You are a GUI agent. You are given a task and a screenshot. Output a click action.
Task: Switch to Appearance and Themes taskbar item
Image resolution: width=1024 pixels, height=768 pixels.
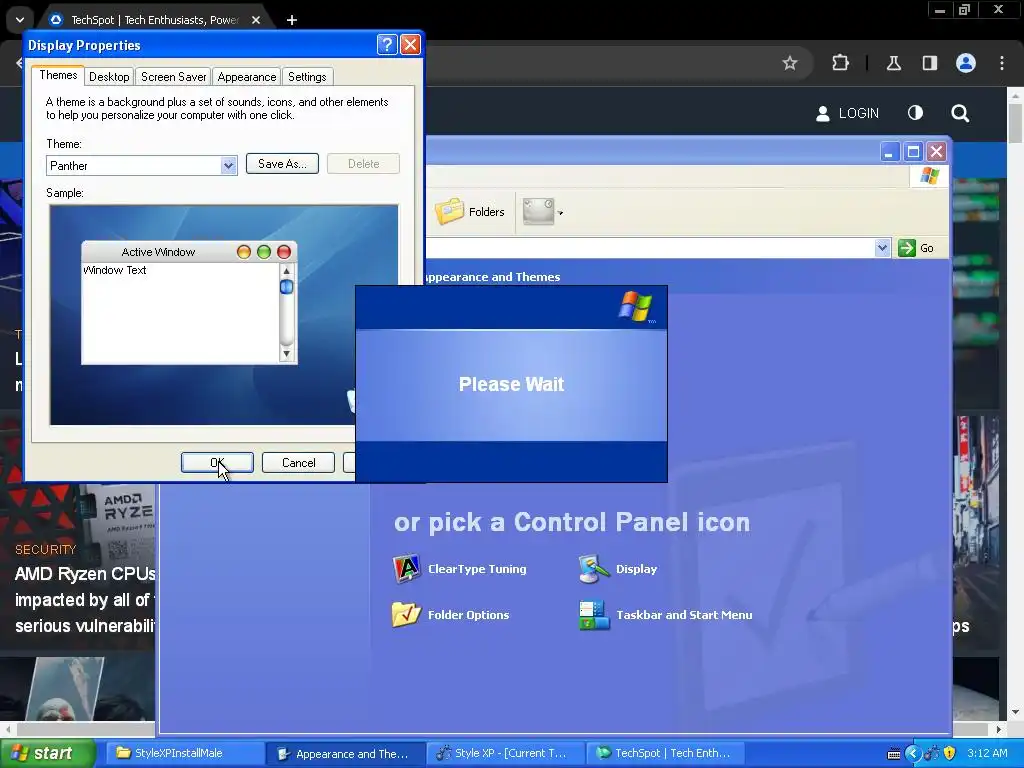(x=346, y=754)
